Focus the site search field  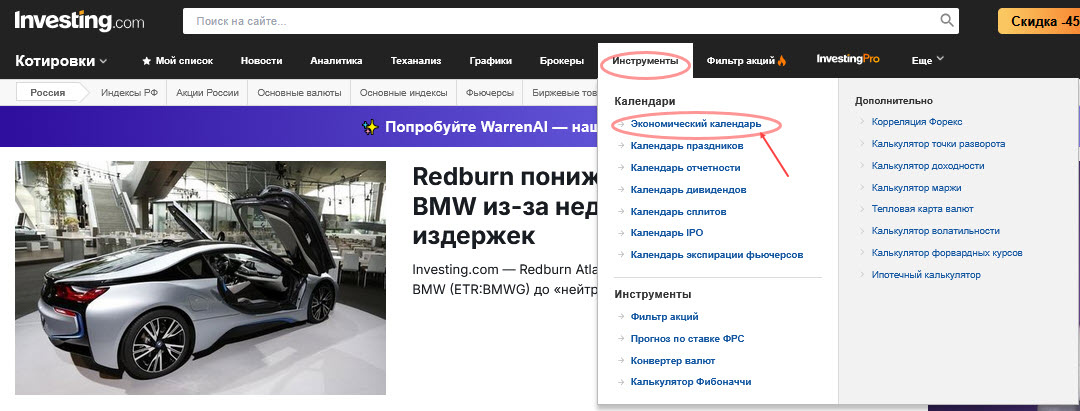[x=570, y=21]
